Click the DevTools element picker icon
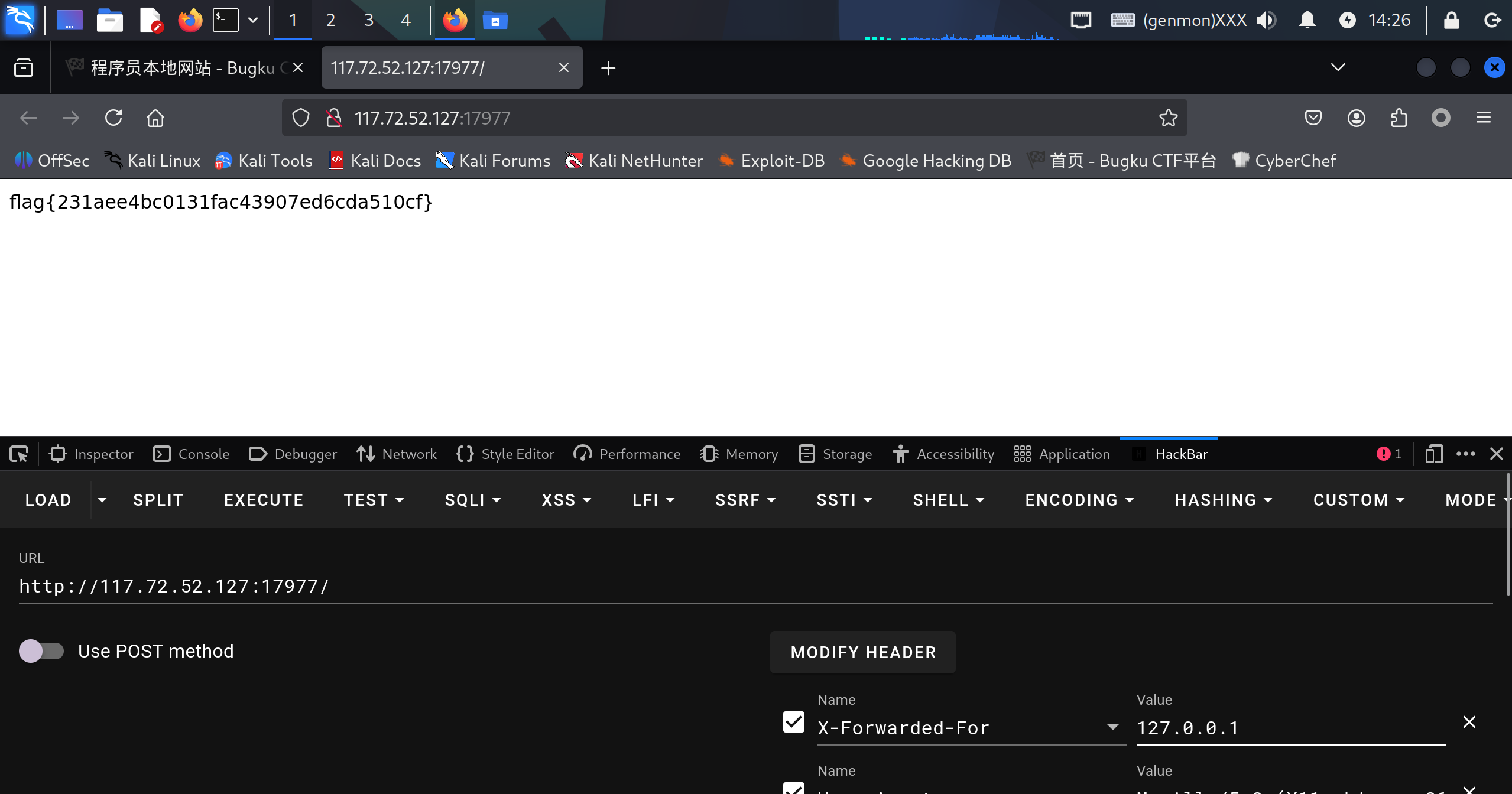 (19, 454)
